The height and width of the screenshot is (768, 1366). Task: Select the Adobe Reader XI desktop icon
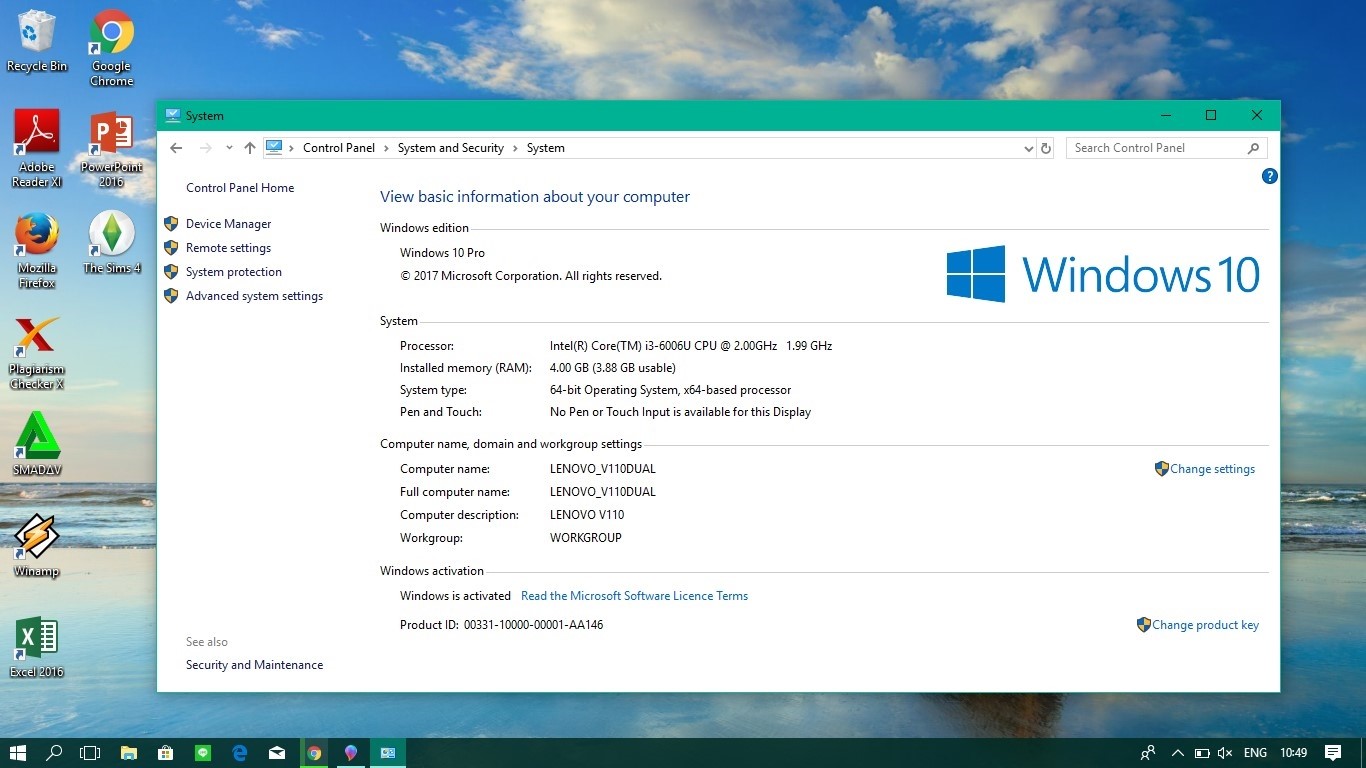pyautogui.click(x=37, y=149)
